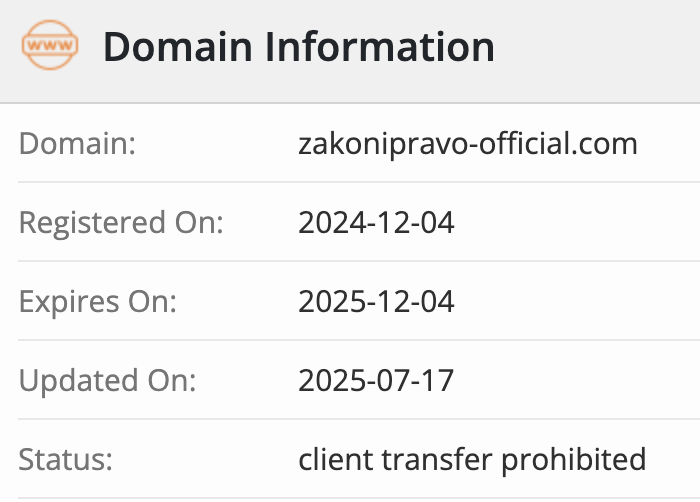
Task: Click the word transfer in the status row
Action: [436, 459]
